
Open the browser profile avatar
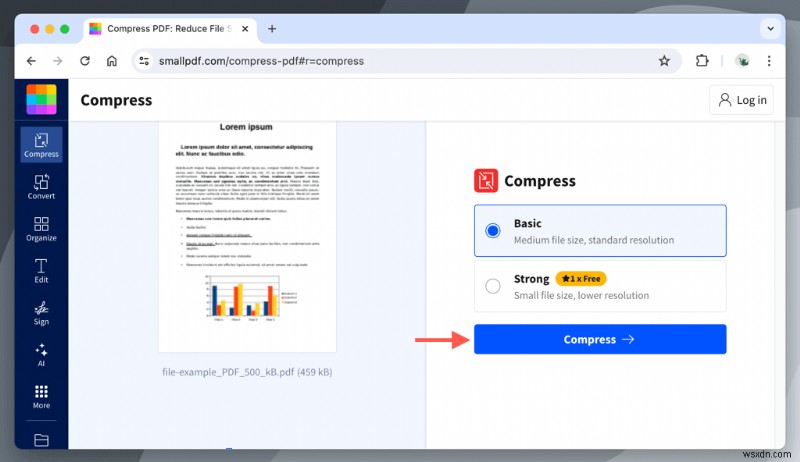pos(742,61)
